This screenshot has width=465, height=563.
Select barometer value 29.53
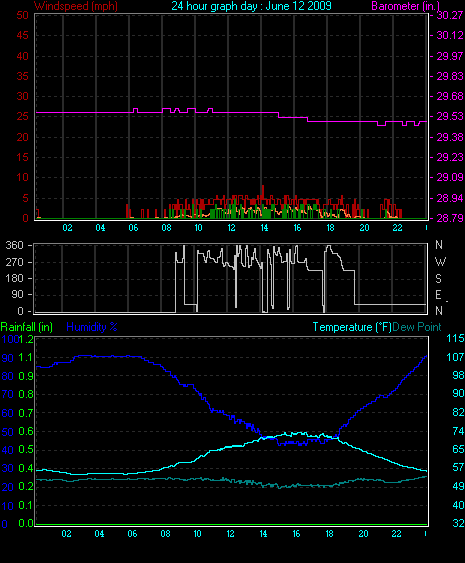pyautogui.click(x=450, y=116)
